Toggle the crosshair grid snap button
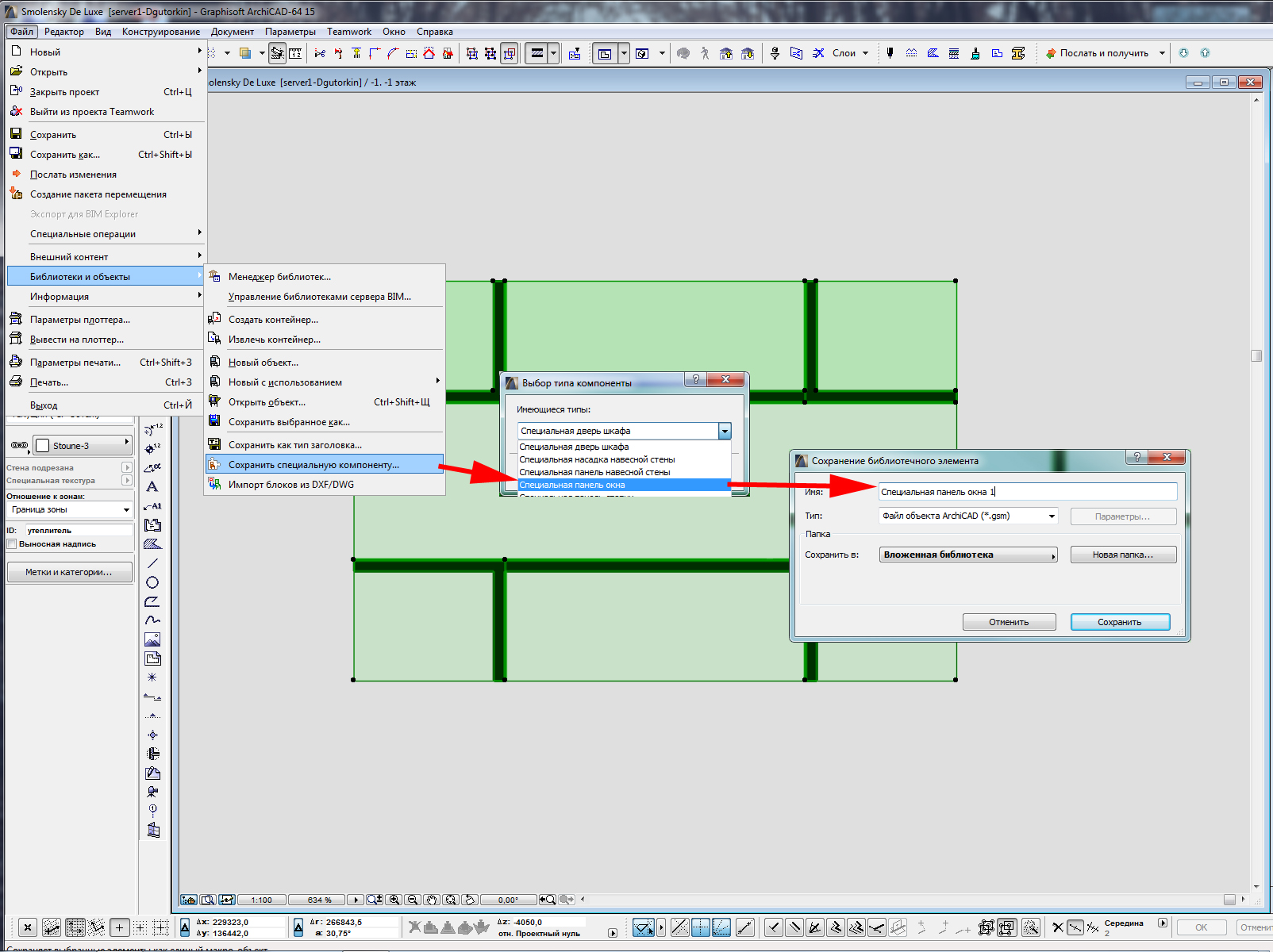 click(x=119, y=927)
